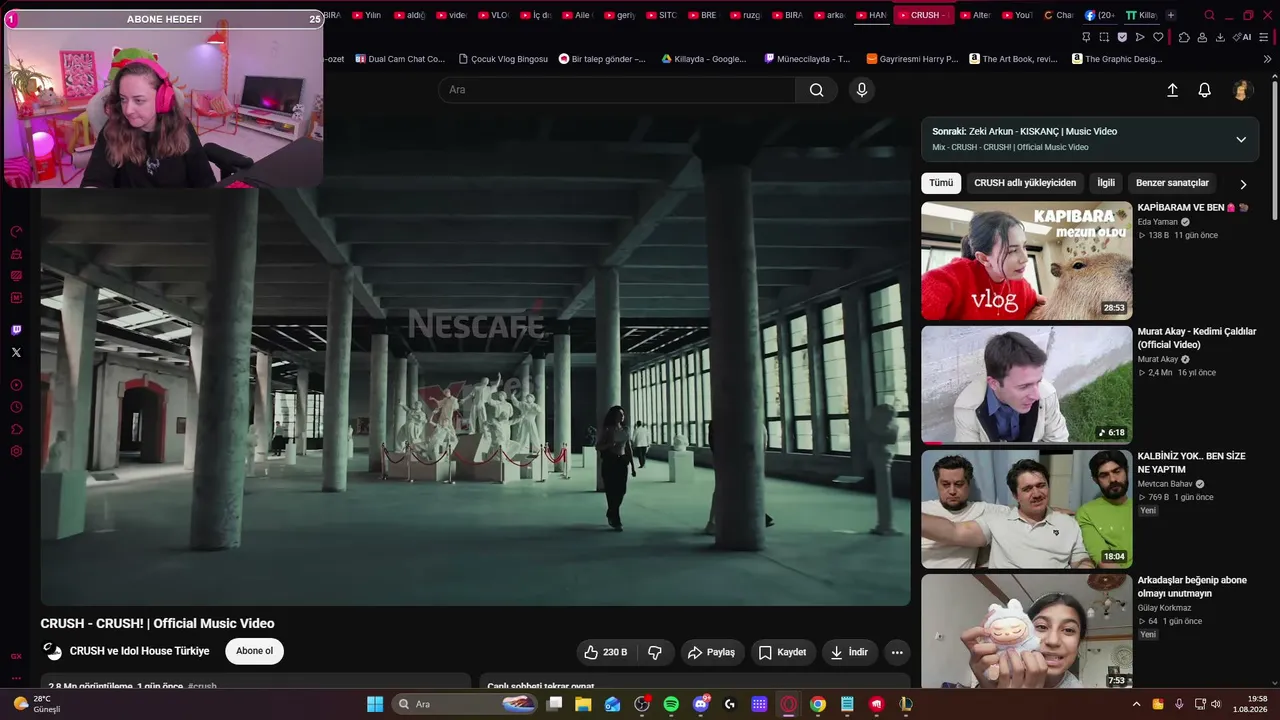Select the 'CRUSH adlı yükleyiciden' filter chip
Screen dimensions: 1280x720
coord(1025,183)
